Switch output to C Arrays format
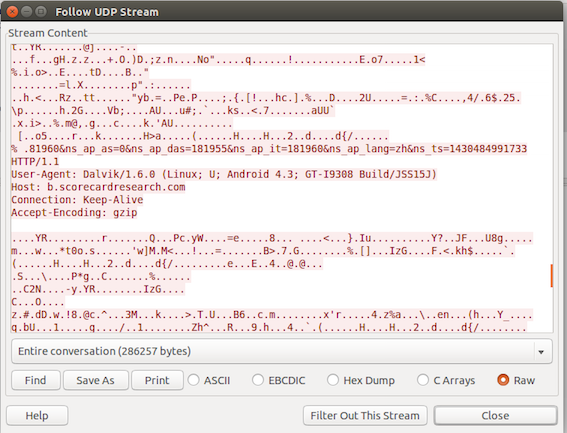Screen dimensions: 567x433 446,380
